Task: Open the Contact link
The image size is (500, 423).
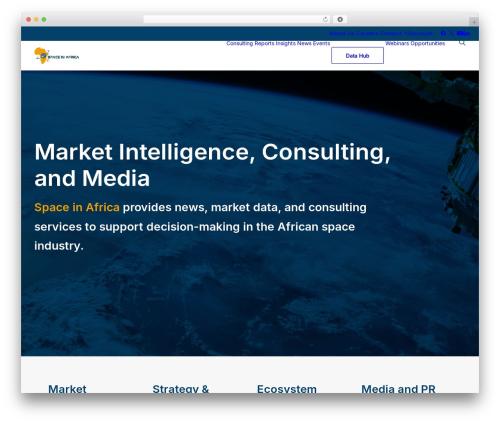Action: 391,33
